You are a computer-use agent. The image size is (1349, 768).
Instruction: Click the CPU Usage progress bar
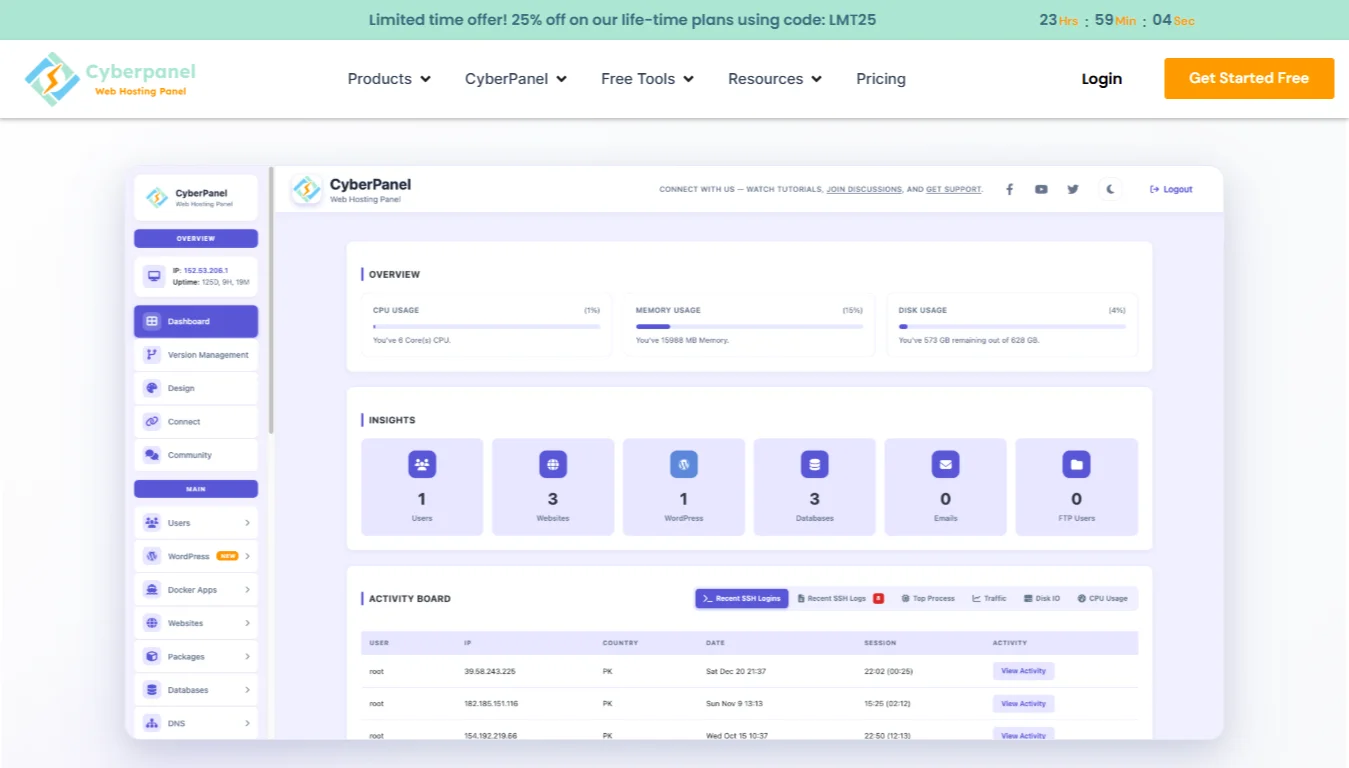[487, 326]
